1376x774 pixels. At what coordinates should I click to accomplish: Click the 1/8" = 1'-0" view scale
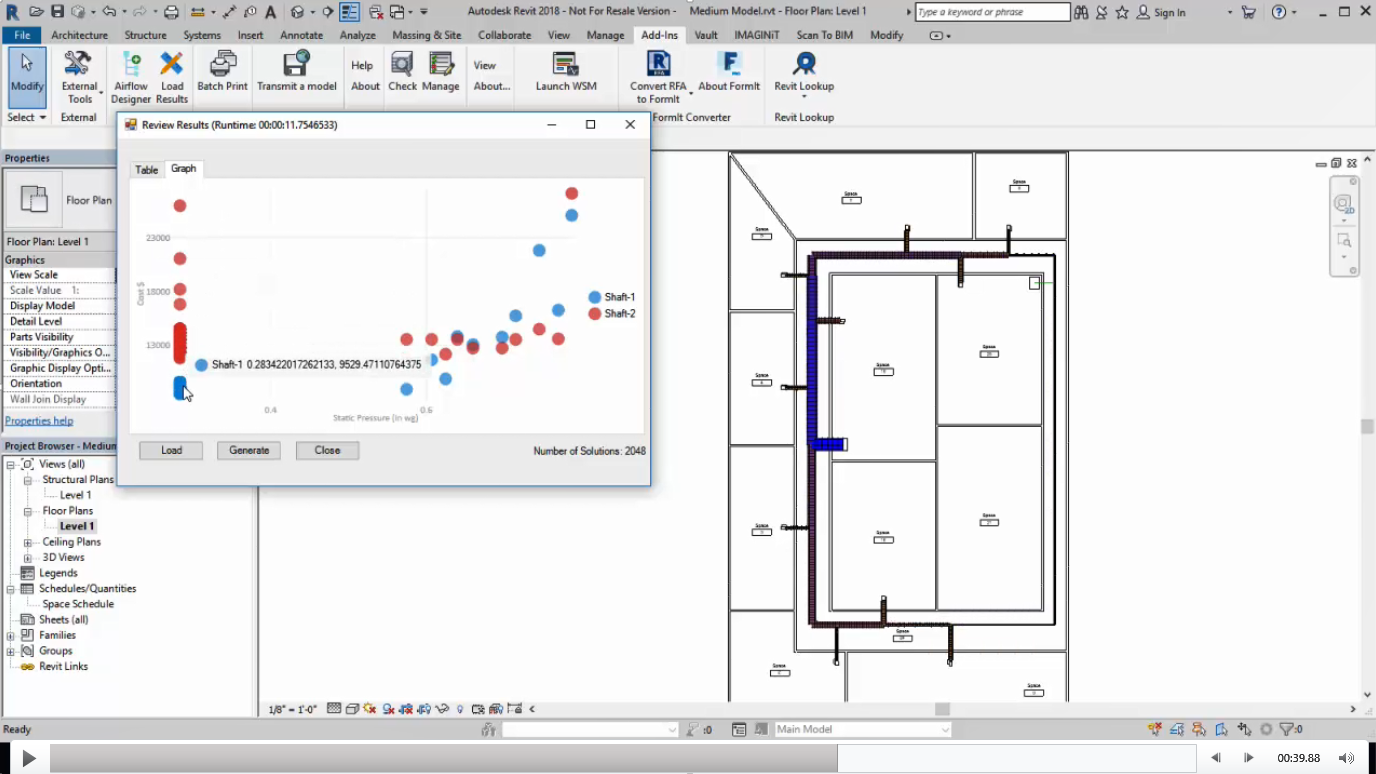[x=293, y=709]
